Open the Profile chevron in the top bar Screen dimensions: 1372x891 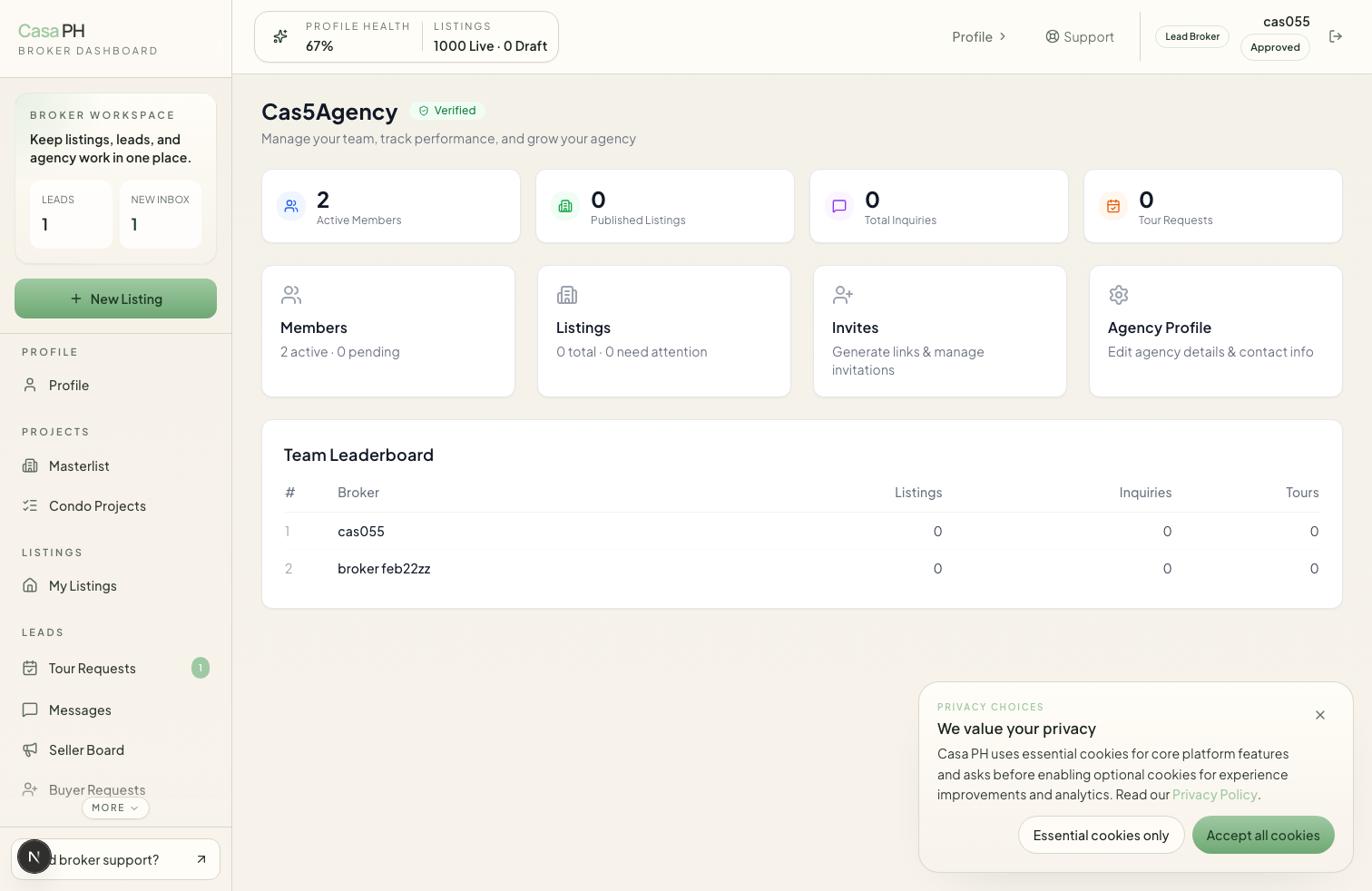pos(1003,36)
